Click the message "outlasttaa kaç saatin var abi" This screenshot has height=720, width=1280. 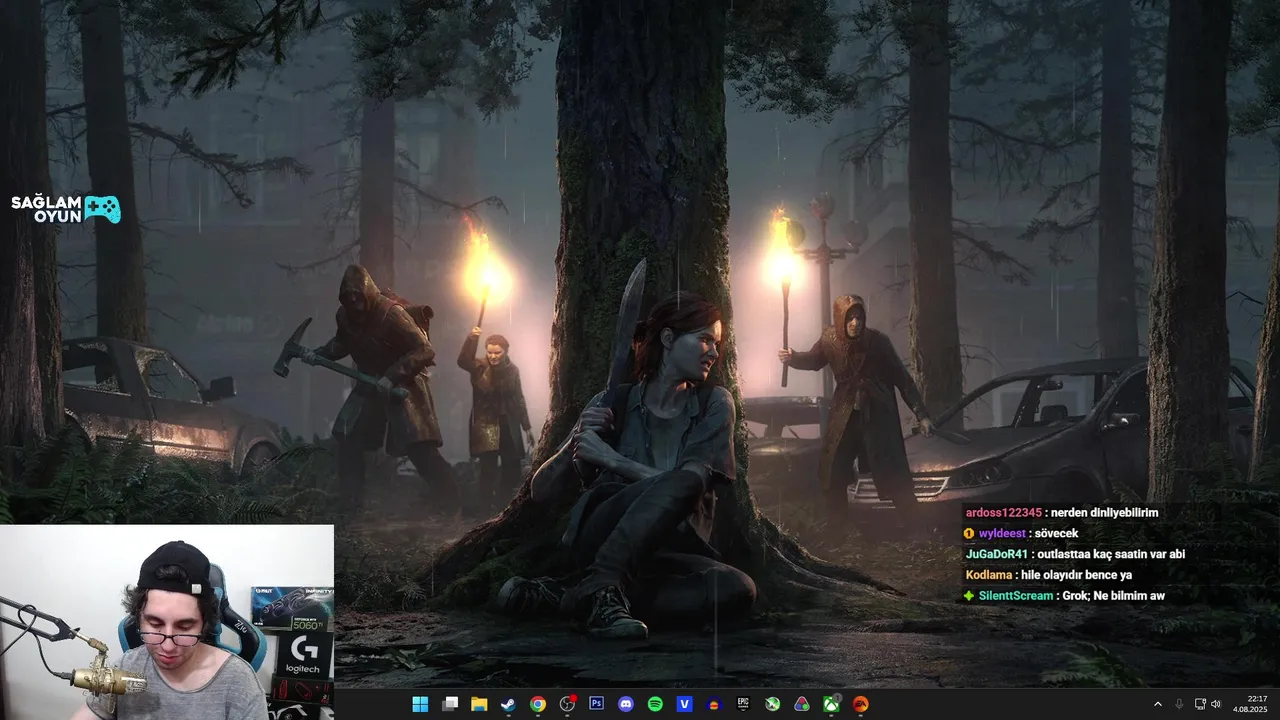pyautogui.click(x=1111, y=554)
